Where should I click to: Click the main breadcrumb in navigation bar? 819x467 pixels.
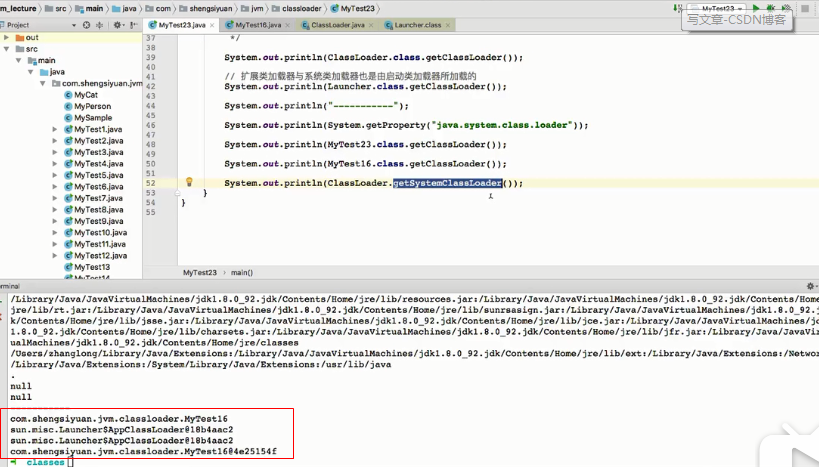point(89,8)
